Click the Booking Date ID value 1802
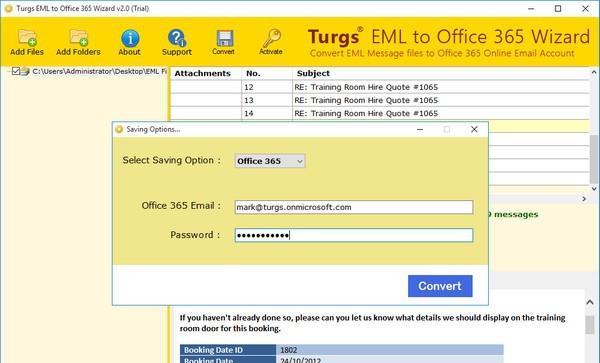This screenshot has width=600, height=363. [289, 350]
